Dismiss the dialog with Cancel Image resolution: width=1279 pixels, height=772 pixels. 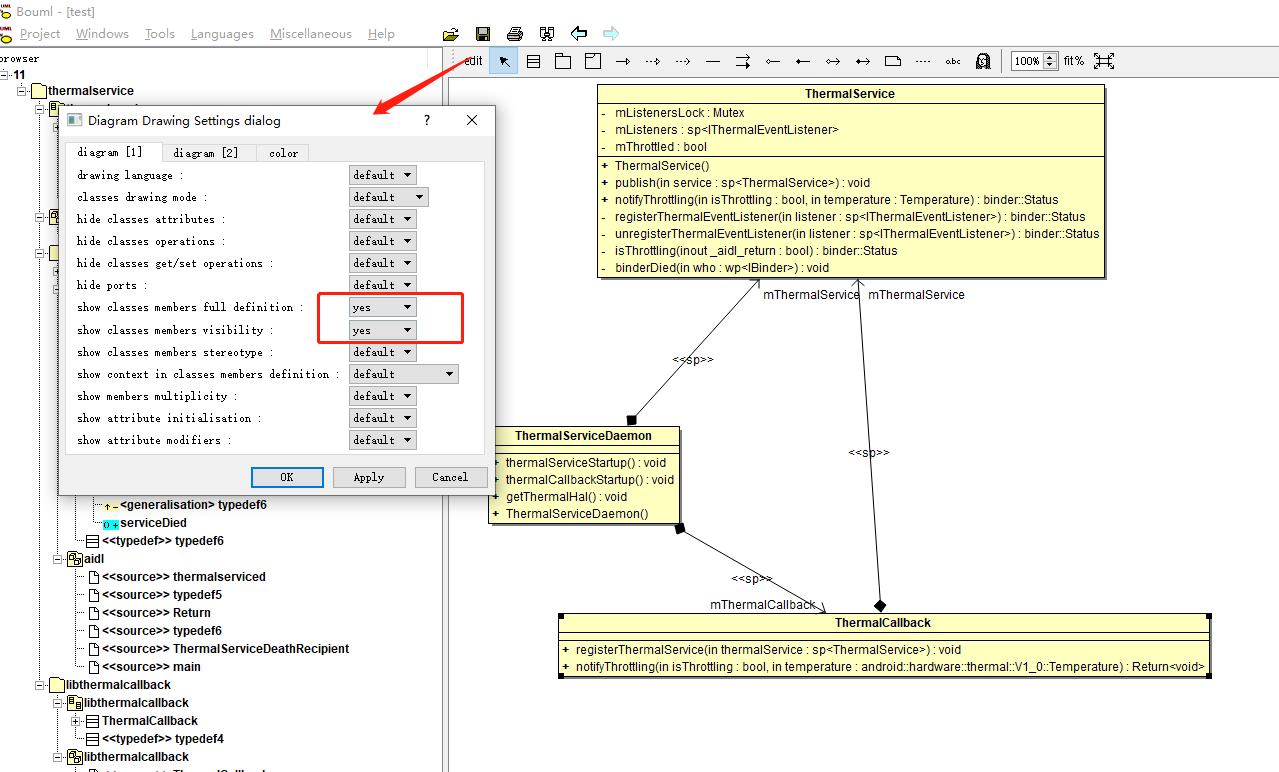[x=450, y=477]
